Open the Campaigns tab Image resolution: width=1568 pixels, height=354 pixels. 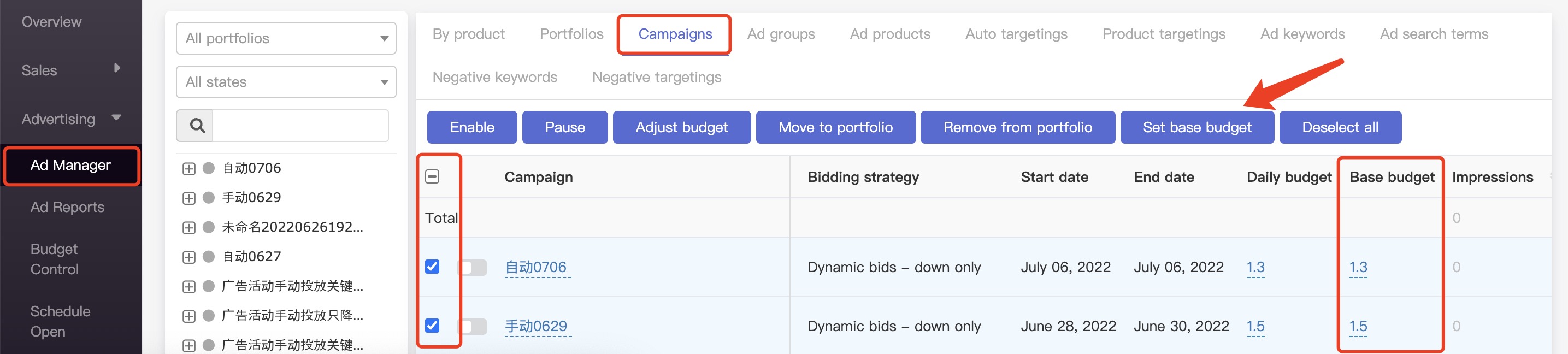click(x=675, y=34)
